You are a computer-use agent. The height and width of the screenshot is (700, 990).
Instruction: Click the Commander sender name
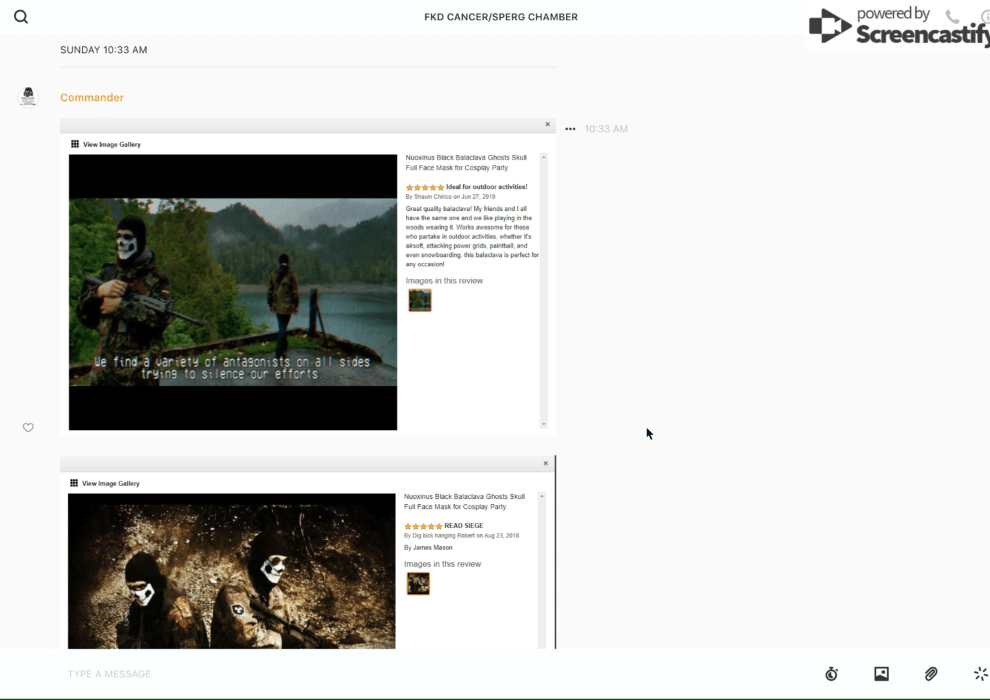[92, 98]
